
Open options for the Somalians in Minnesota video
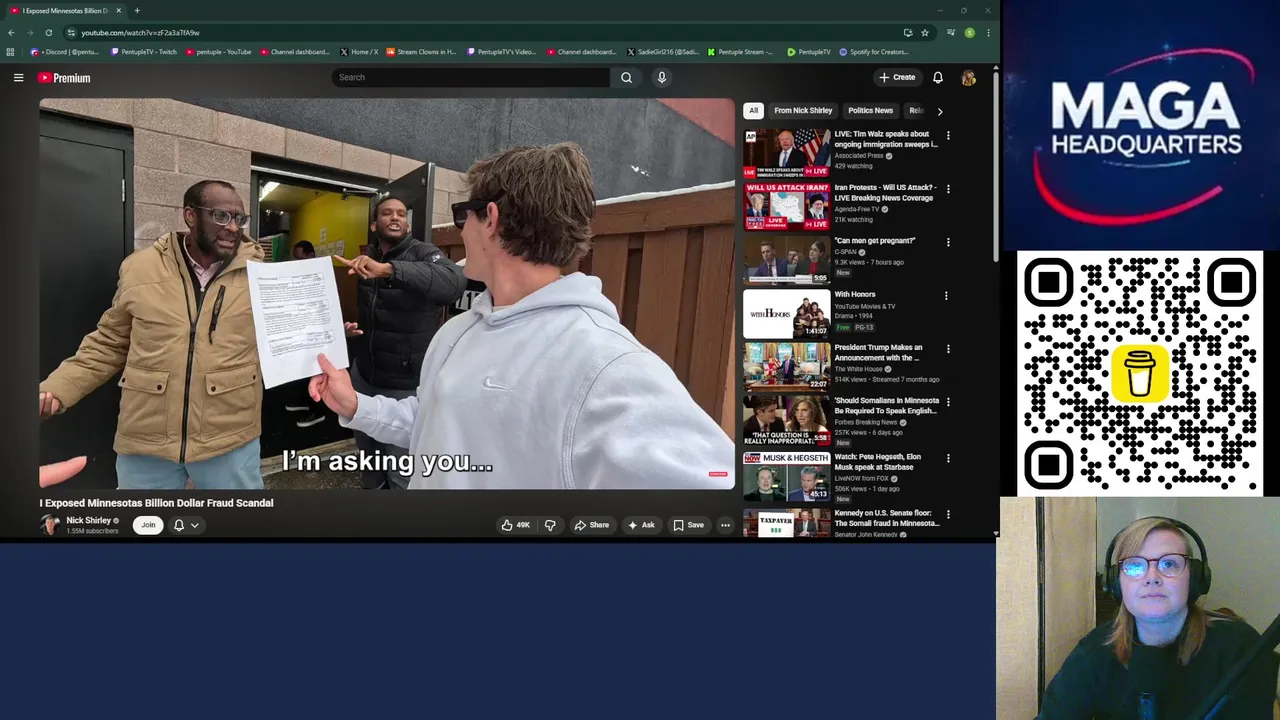point(948,402)
